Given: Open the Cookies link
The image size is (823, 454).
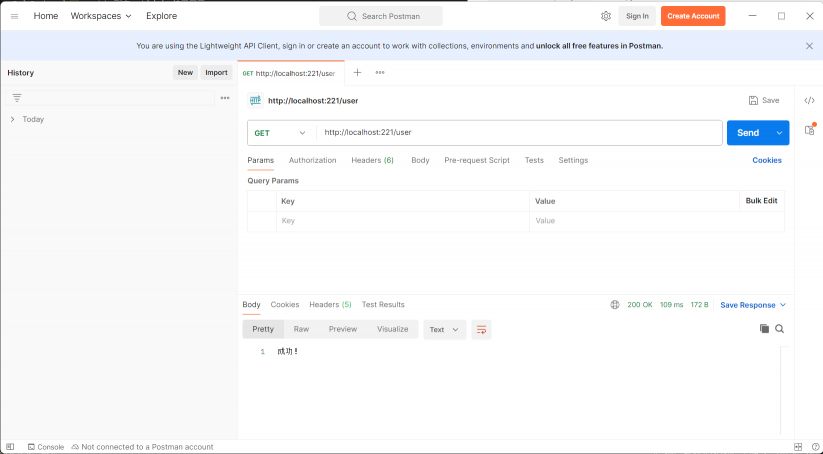Looking at the screenshot, I should pyautogui.click(x=767, y=160).
